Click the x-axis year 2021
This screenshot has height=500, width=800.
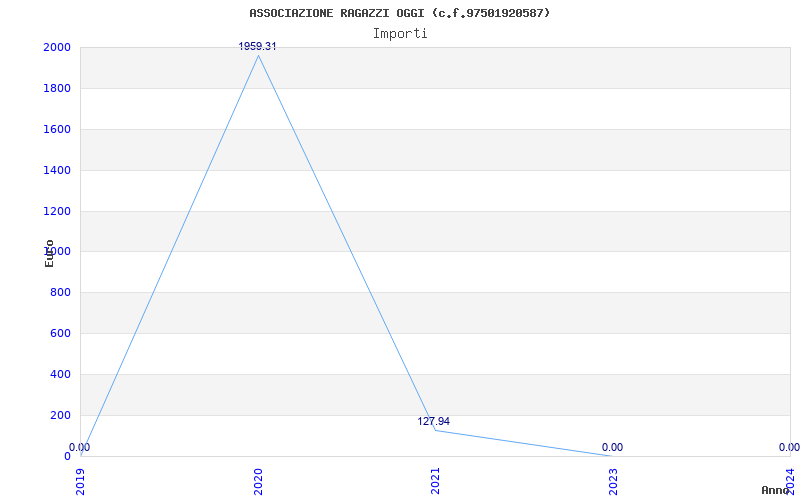436,481
